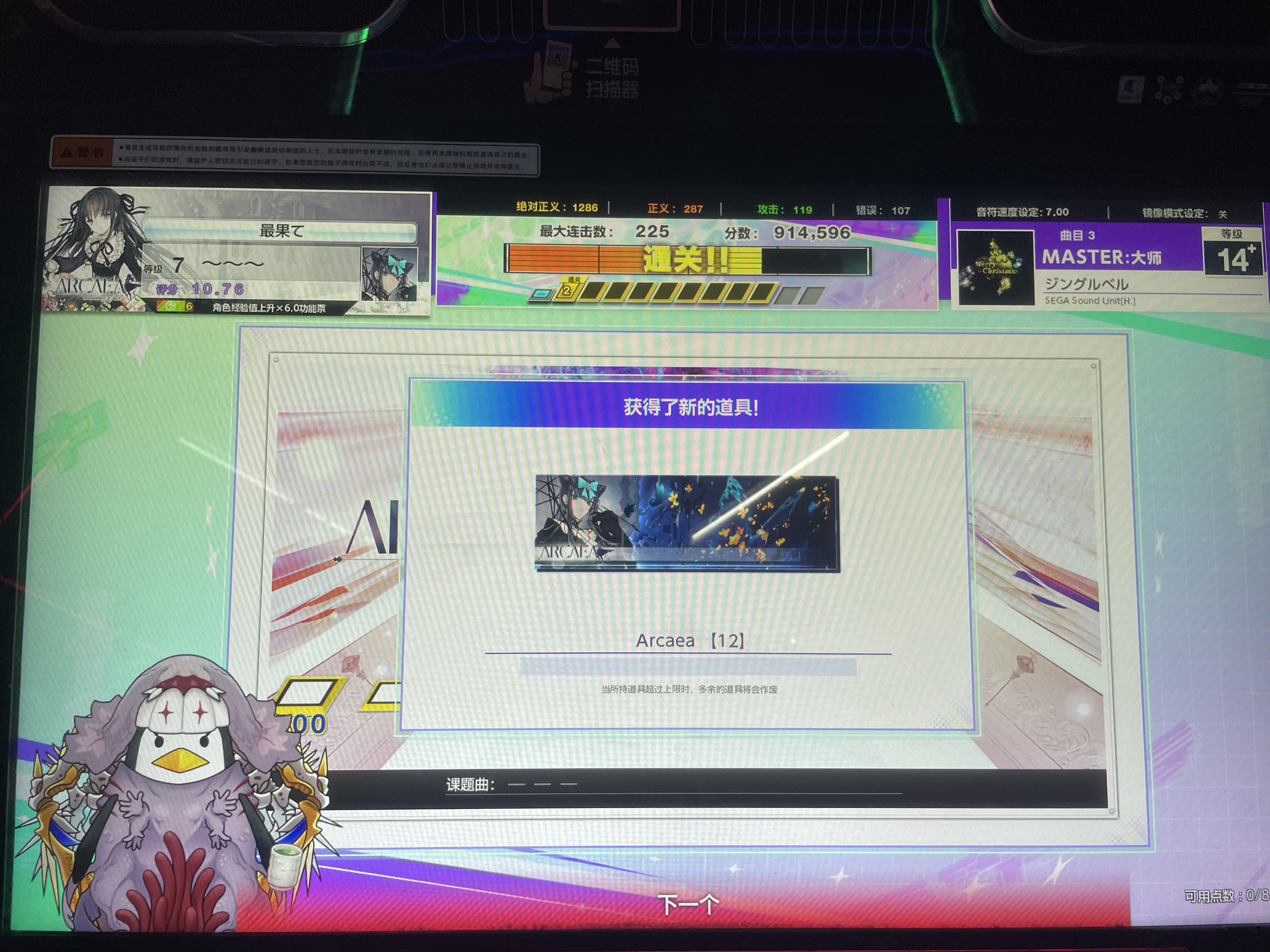Tap the green ticket '6' boost badge
Image resolution: width=1270 pixels, height=952 pixels.
pyautogui.click(x=176, y=306)
